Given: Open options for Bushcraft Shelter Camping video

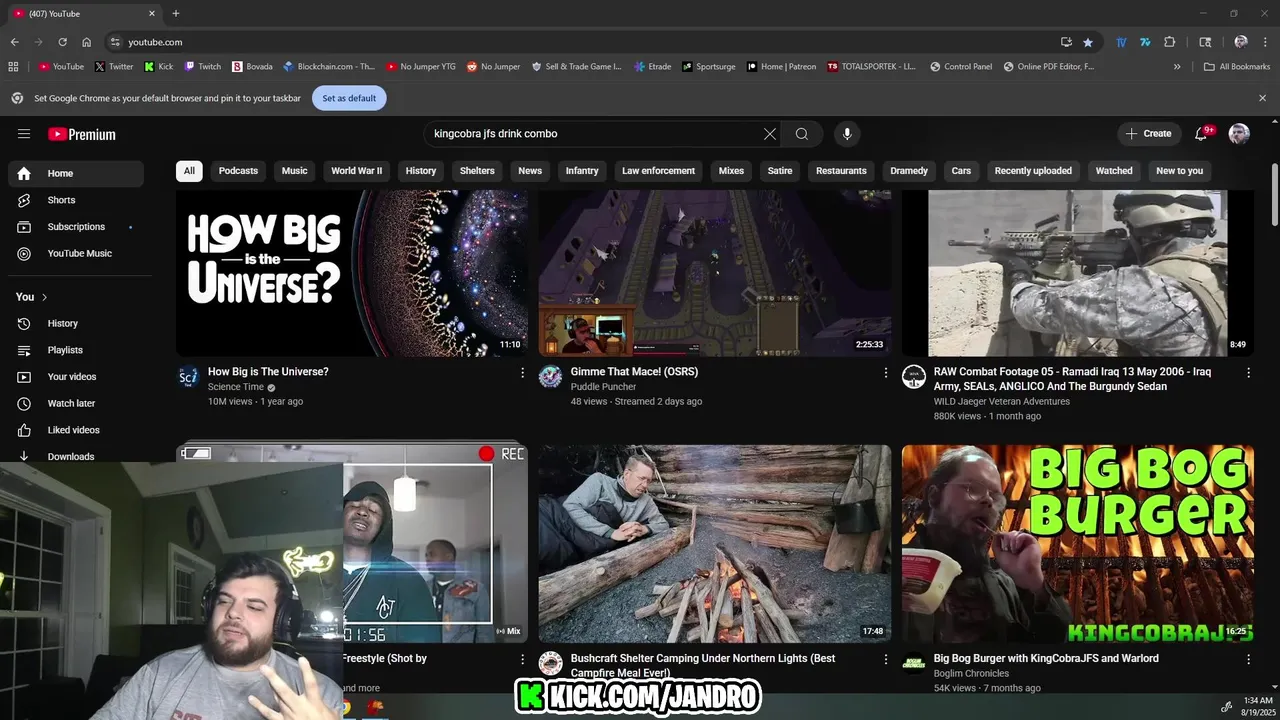Looking at the screenshot, I should [x=885, y=660].
